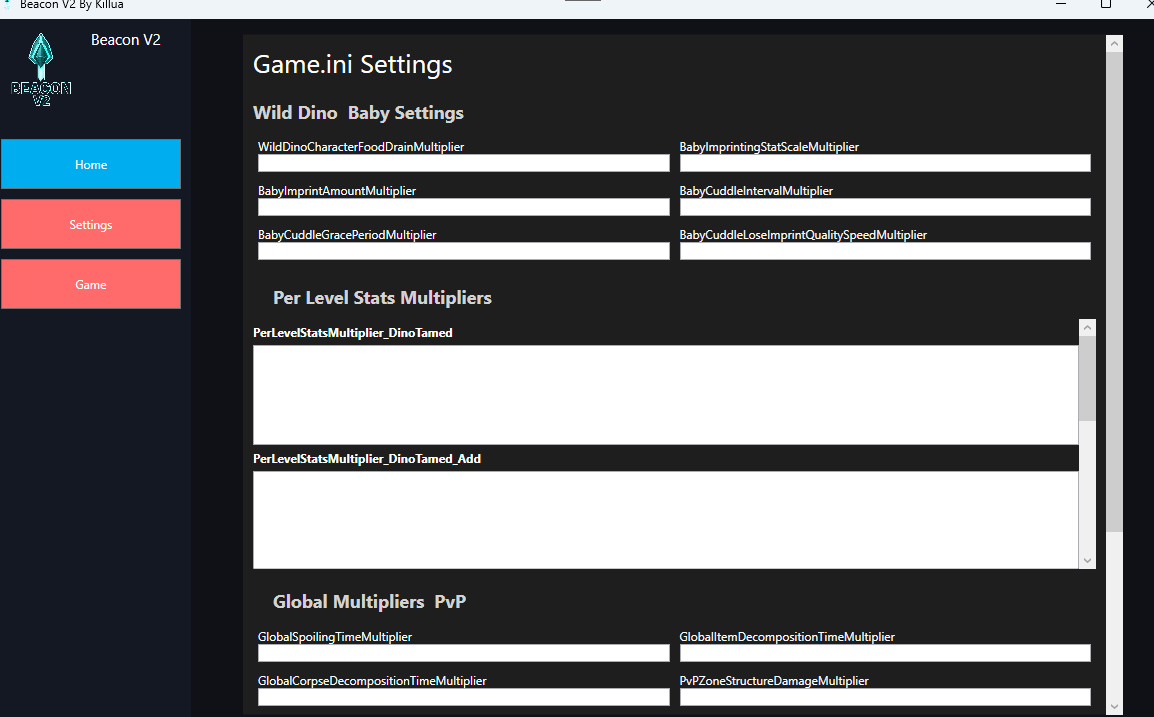Image resolution: width=1154 pixels, height=717 pixels.
Task: Click into the BabyCuddleIntervalMultiplier field
Action: 885,207
